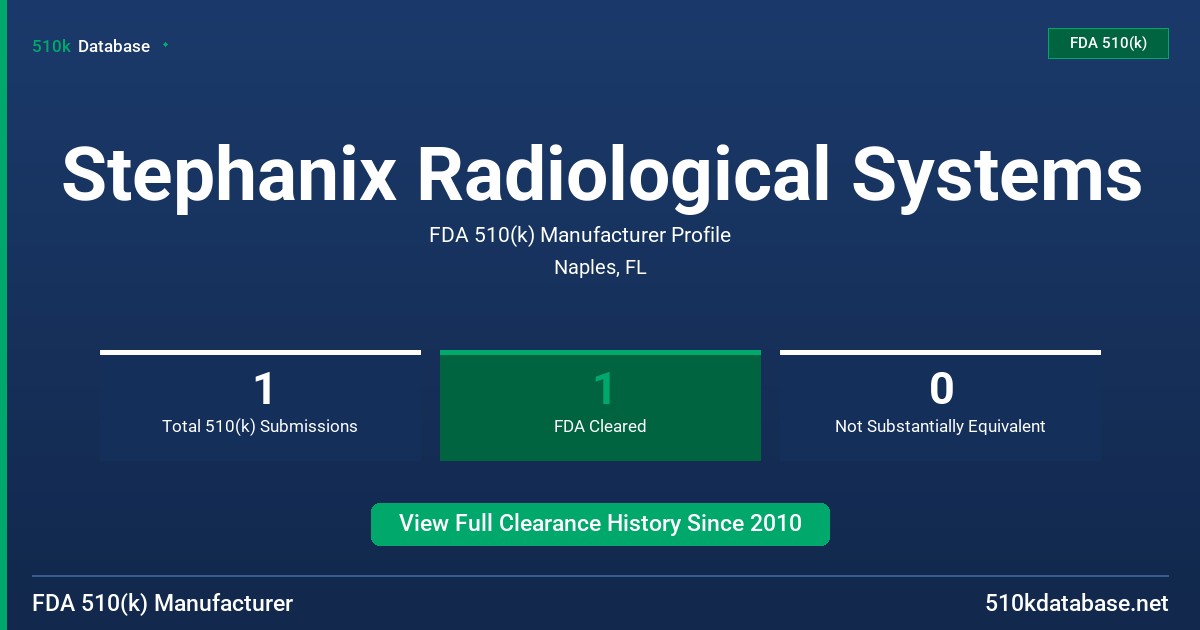Click the Total 510(k) Submissions label
The height and width of the screenshot is (630, 1200).
point(260,426)
